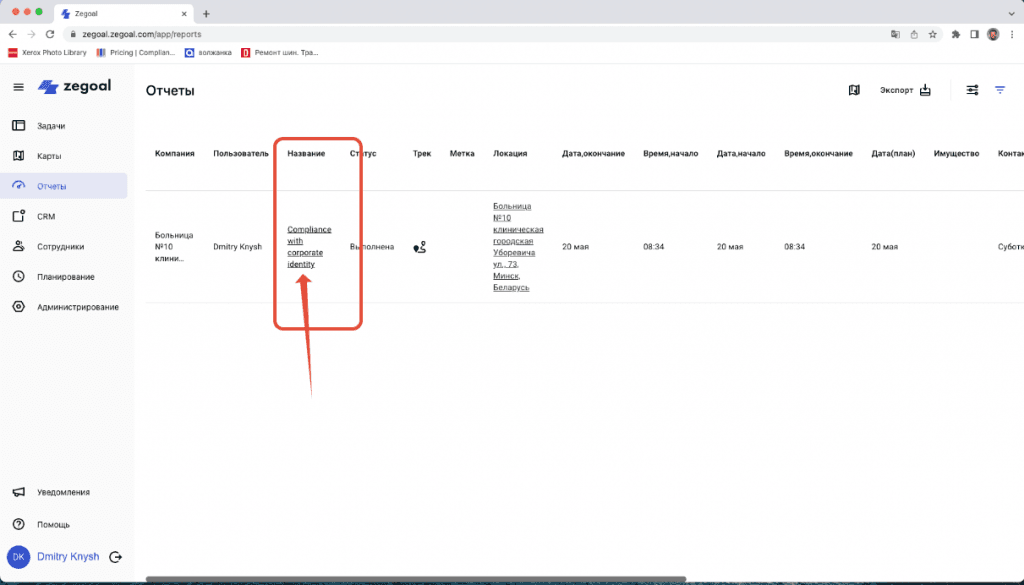Open the Помощь help item
Image resolution: width=1024 pixels, height=585 pixels.
tap(53, 524)
